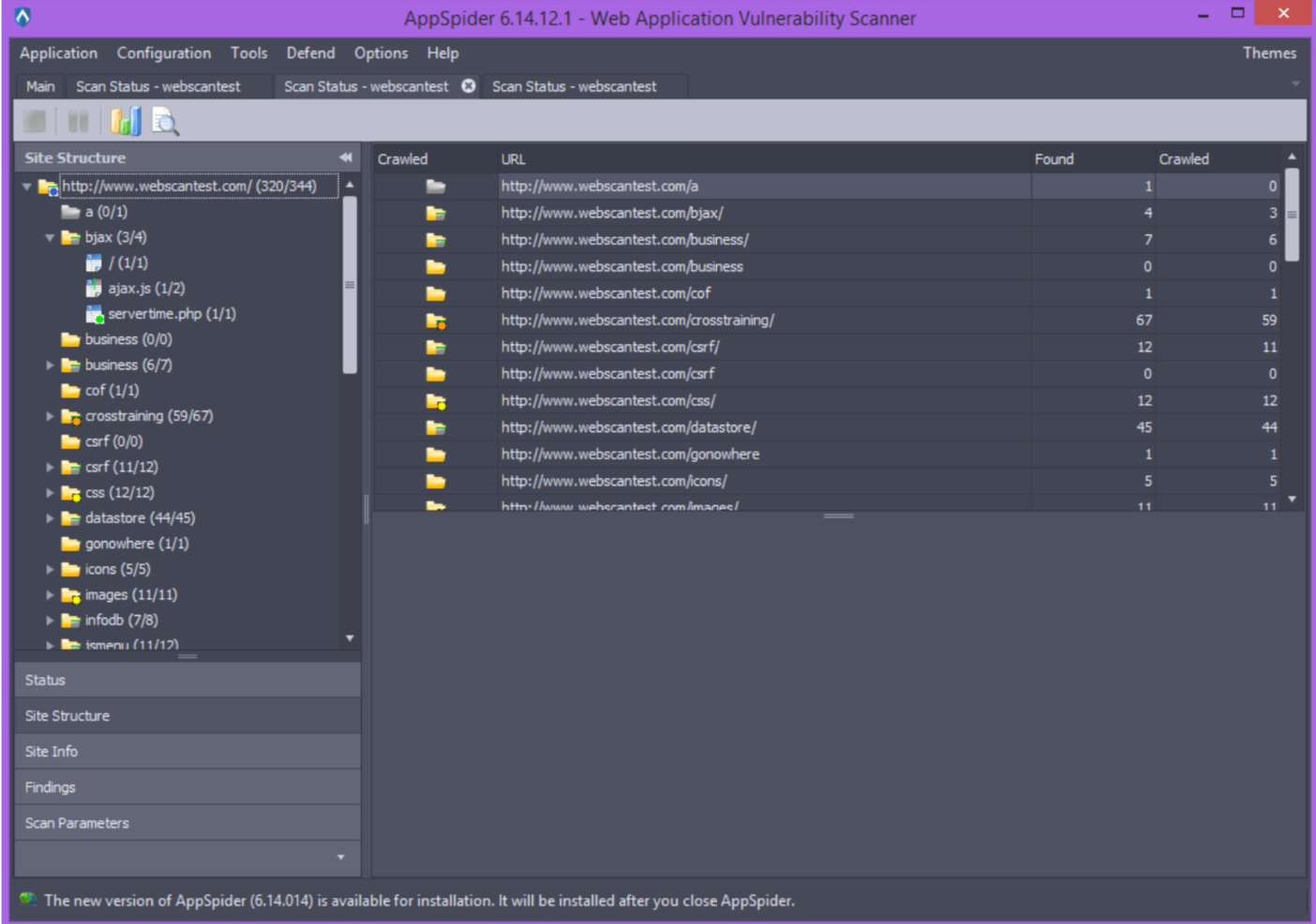Open the Defend menu
This screenshot has height=924, width=1316.
pyautogui.click(x=310, y=53)
